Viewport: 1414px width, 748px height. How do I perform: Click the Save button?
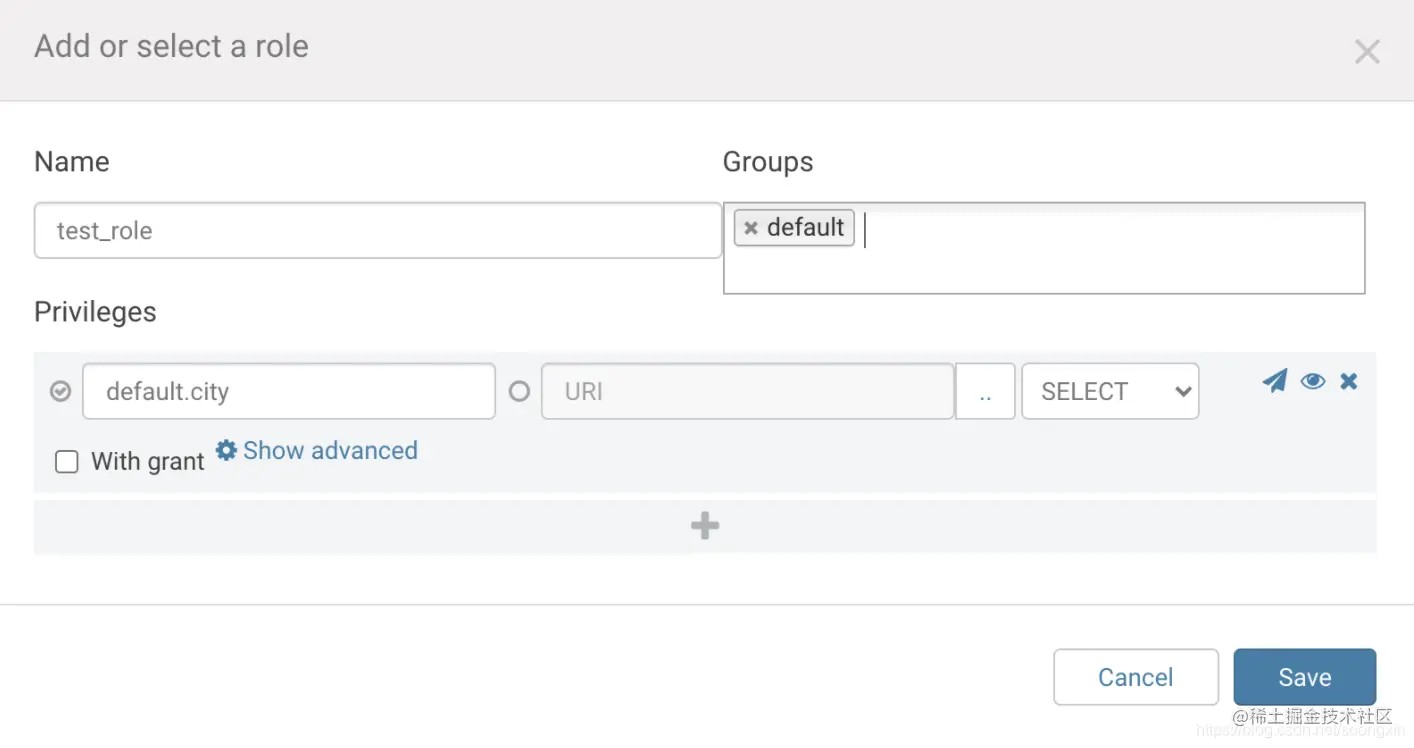pos(1304,677)
